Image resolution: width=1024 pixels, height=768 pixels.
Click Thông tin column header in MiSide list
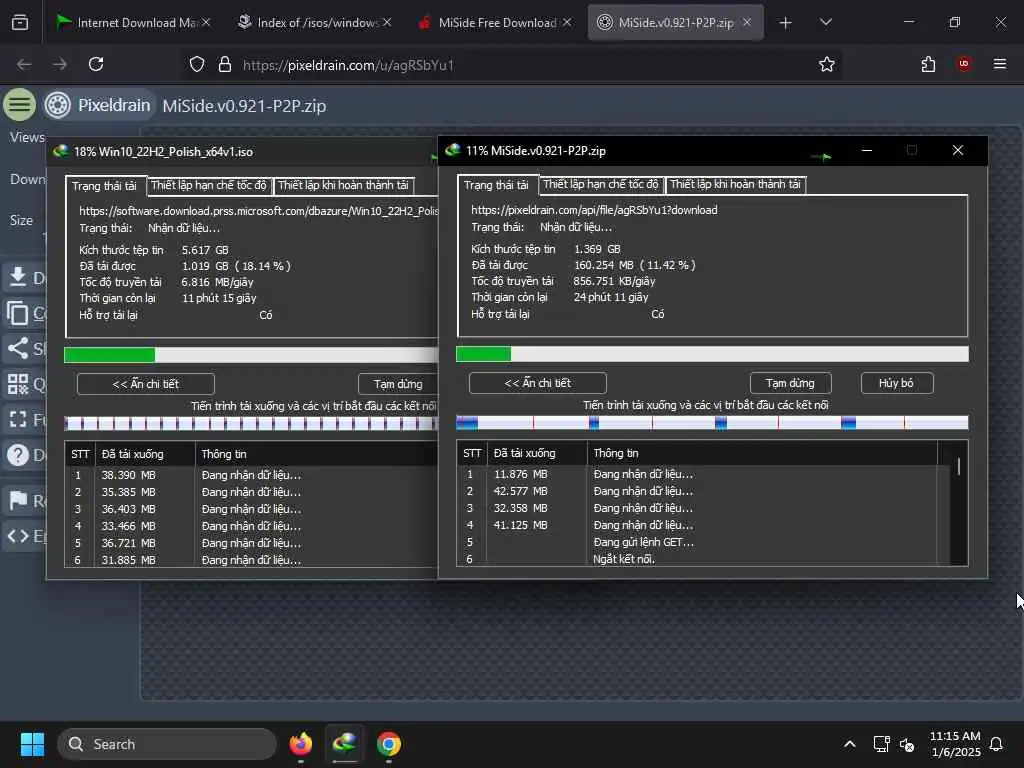[762, 453]
